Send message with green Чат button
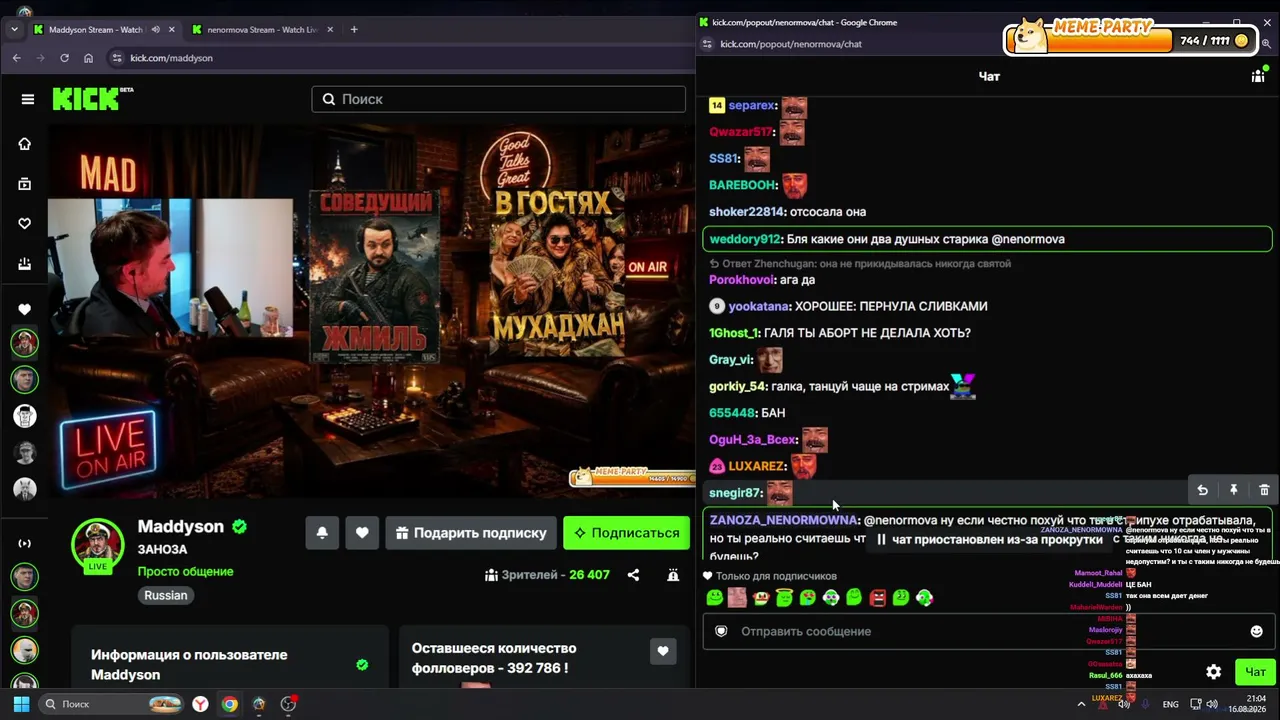The width and height of the screenshot is (1280, 720). (1255, 672)
